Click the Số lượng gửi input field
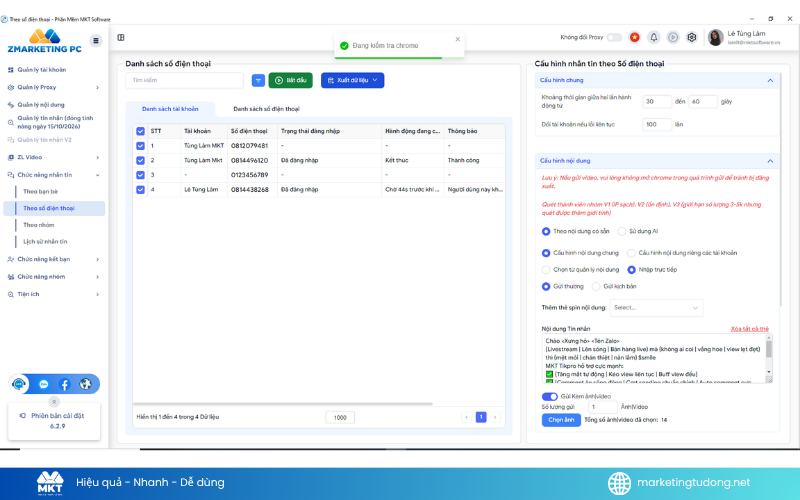This screenshot has height=500, width=800. [603, 407]
